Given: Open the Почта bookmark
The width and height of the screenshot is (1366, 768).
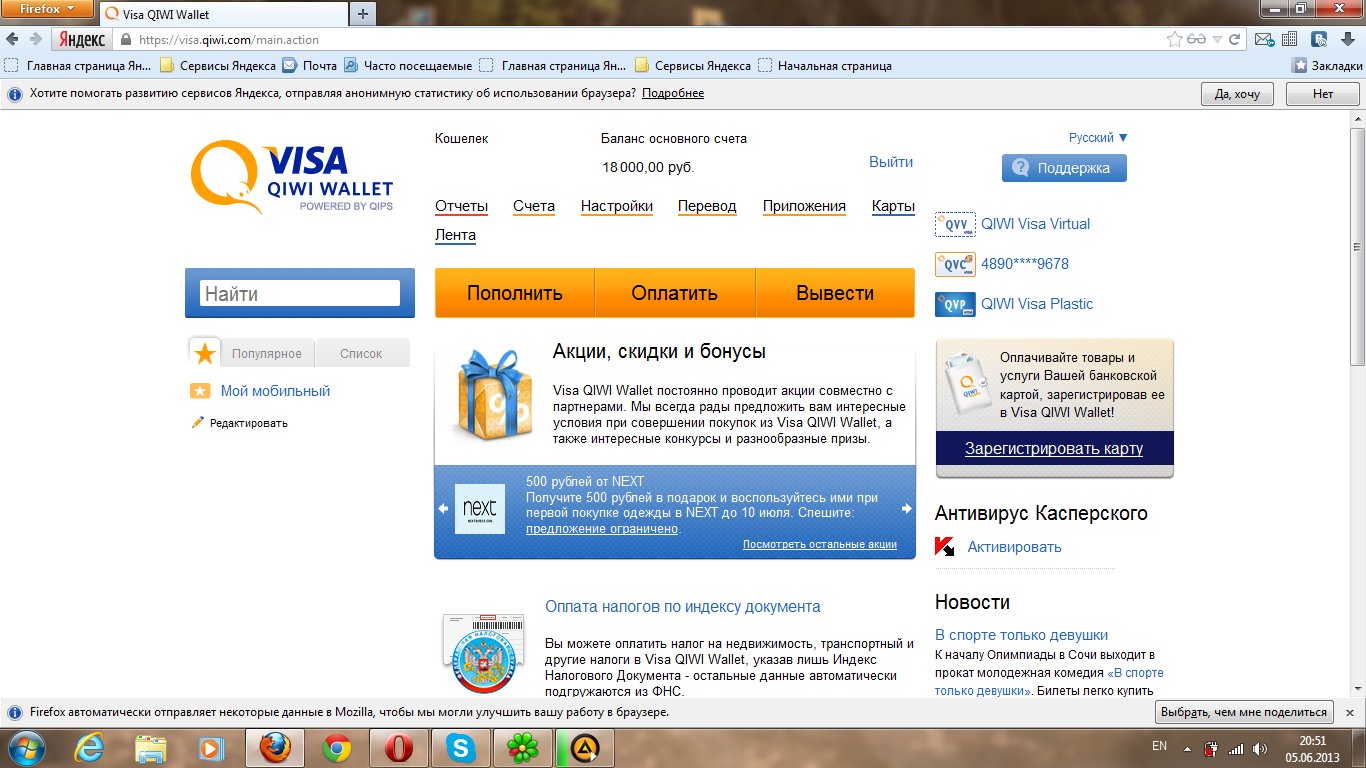Looking at the screenshot, I should (310, 66).
